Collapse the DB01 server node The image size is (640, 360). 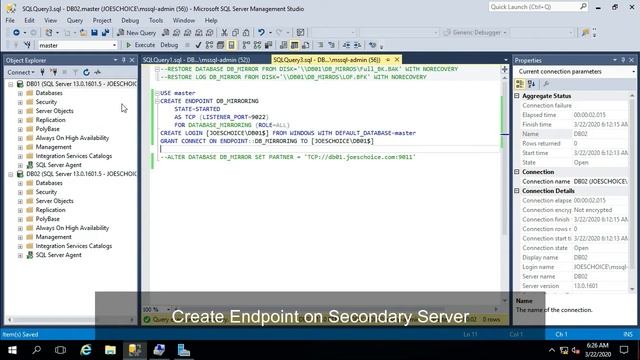click(x=11, y=84)
